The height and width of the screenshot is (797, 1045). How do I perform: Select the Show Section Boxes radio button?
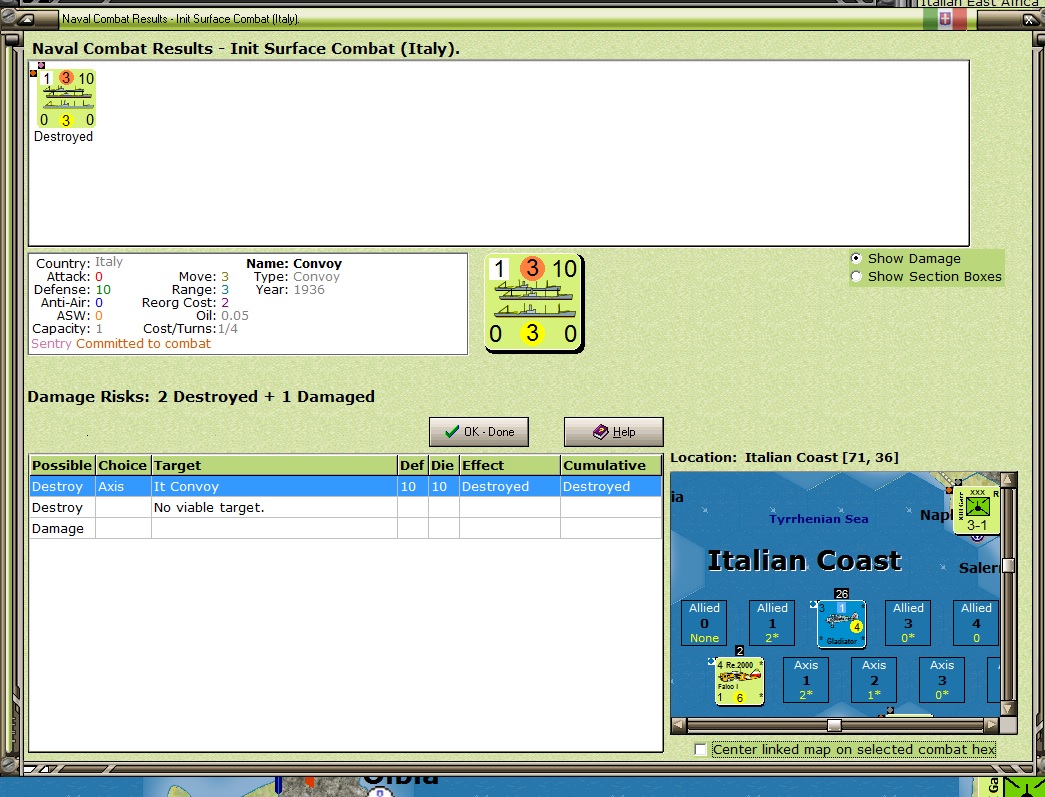(856, 277)
